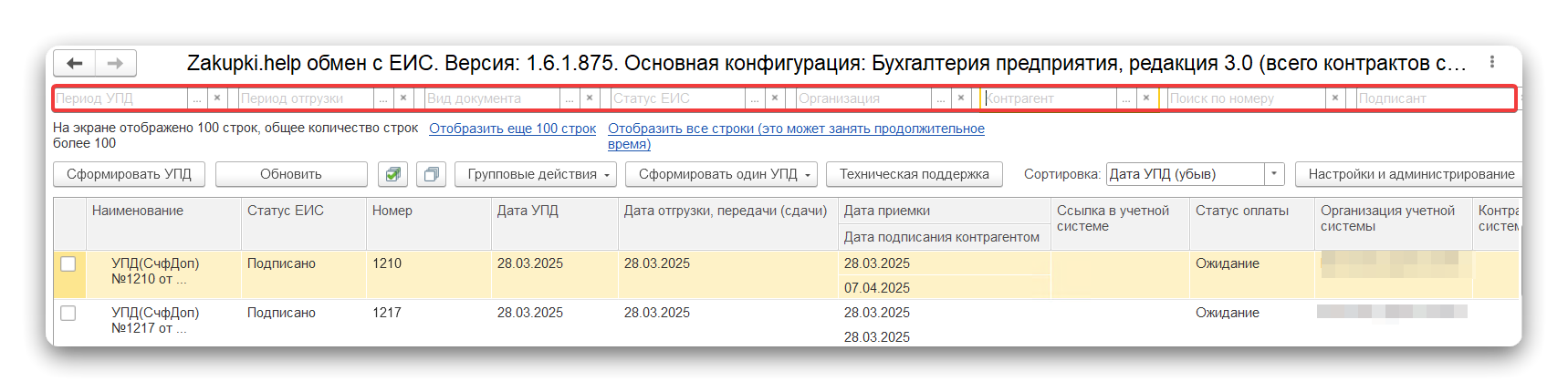Click the Дата подписания контрагентом header
Image resolution: width=1568 pixels, height=392 pixels.
pyautogui.click(x=945, y=237)
